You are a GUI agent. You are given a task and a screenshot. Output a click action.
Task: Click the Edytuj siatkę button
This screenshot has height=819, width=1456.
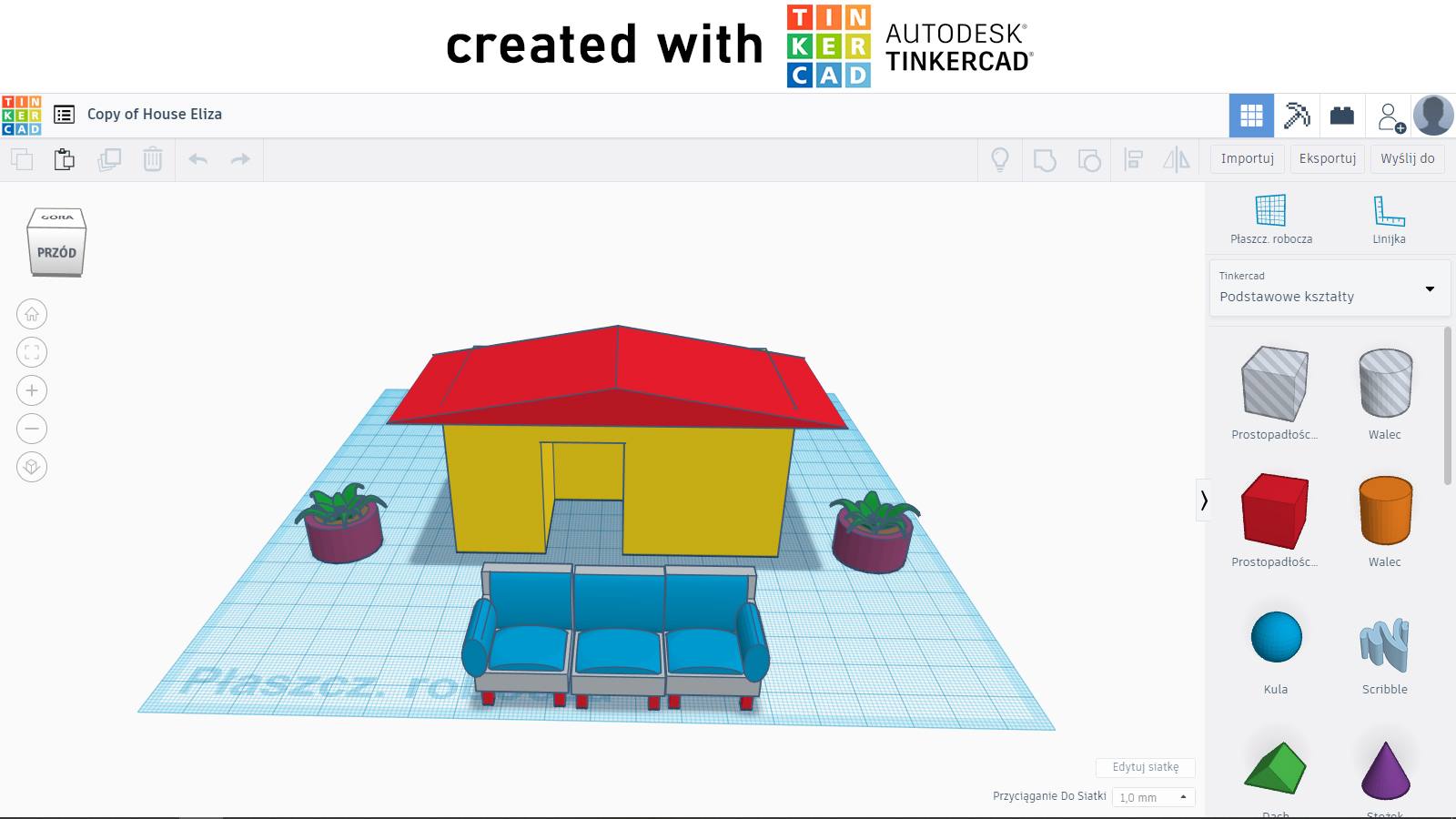pyautogui.click(x=1146, y=767)
